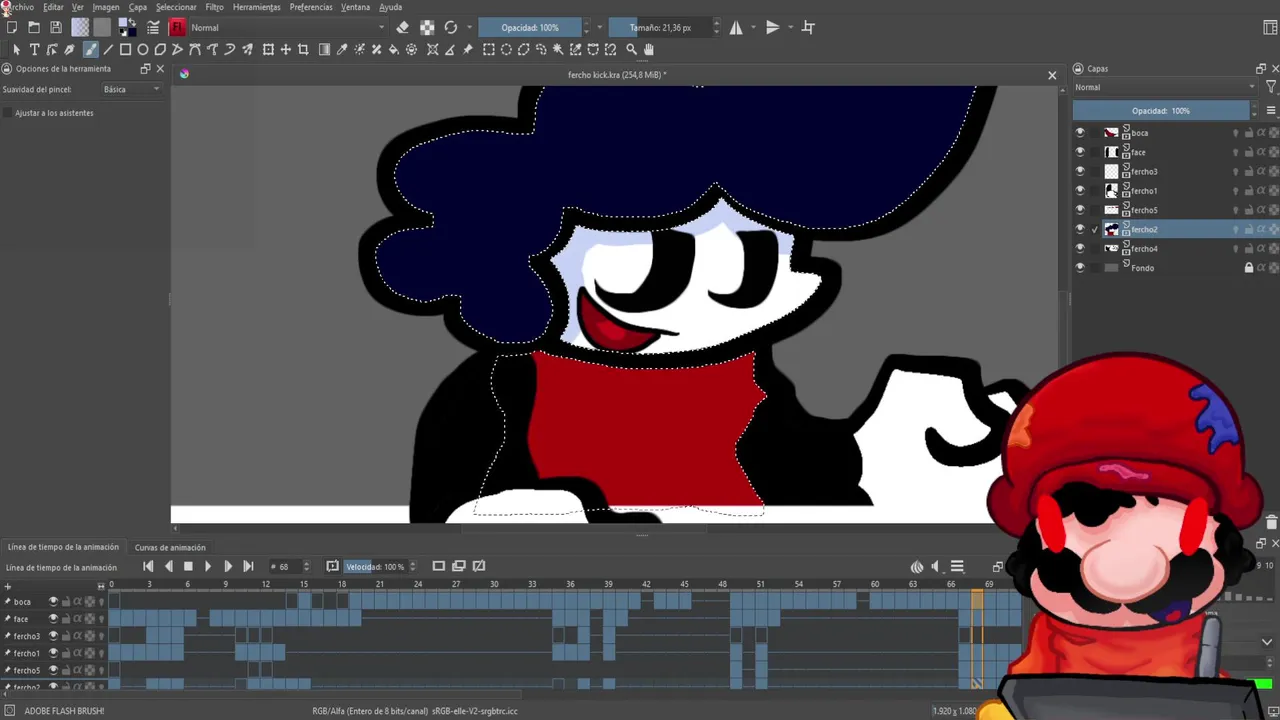Open the Filtro menu
Viewport: 1280px width, 720px height.
[x=214, y=7]
